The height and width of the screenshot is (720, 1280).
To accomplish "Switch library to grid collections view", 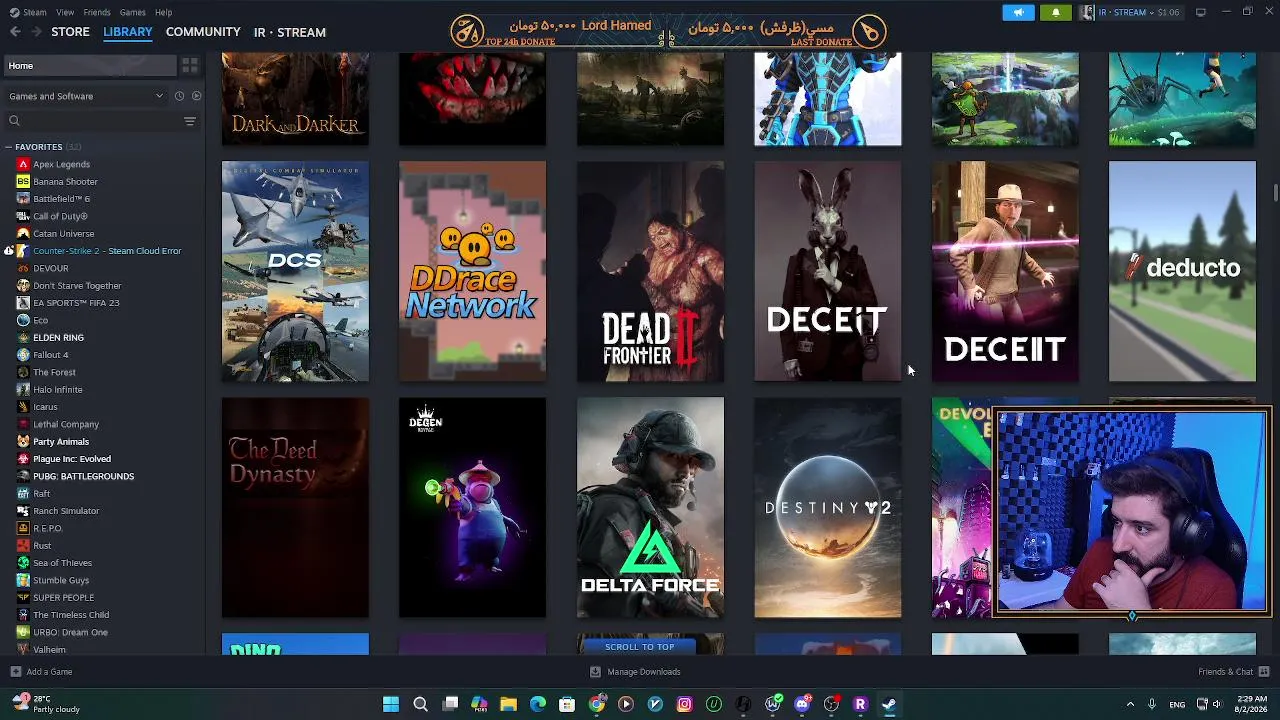I will pyautogui.click(x=190, y=65).
